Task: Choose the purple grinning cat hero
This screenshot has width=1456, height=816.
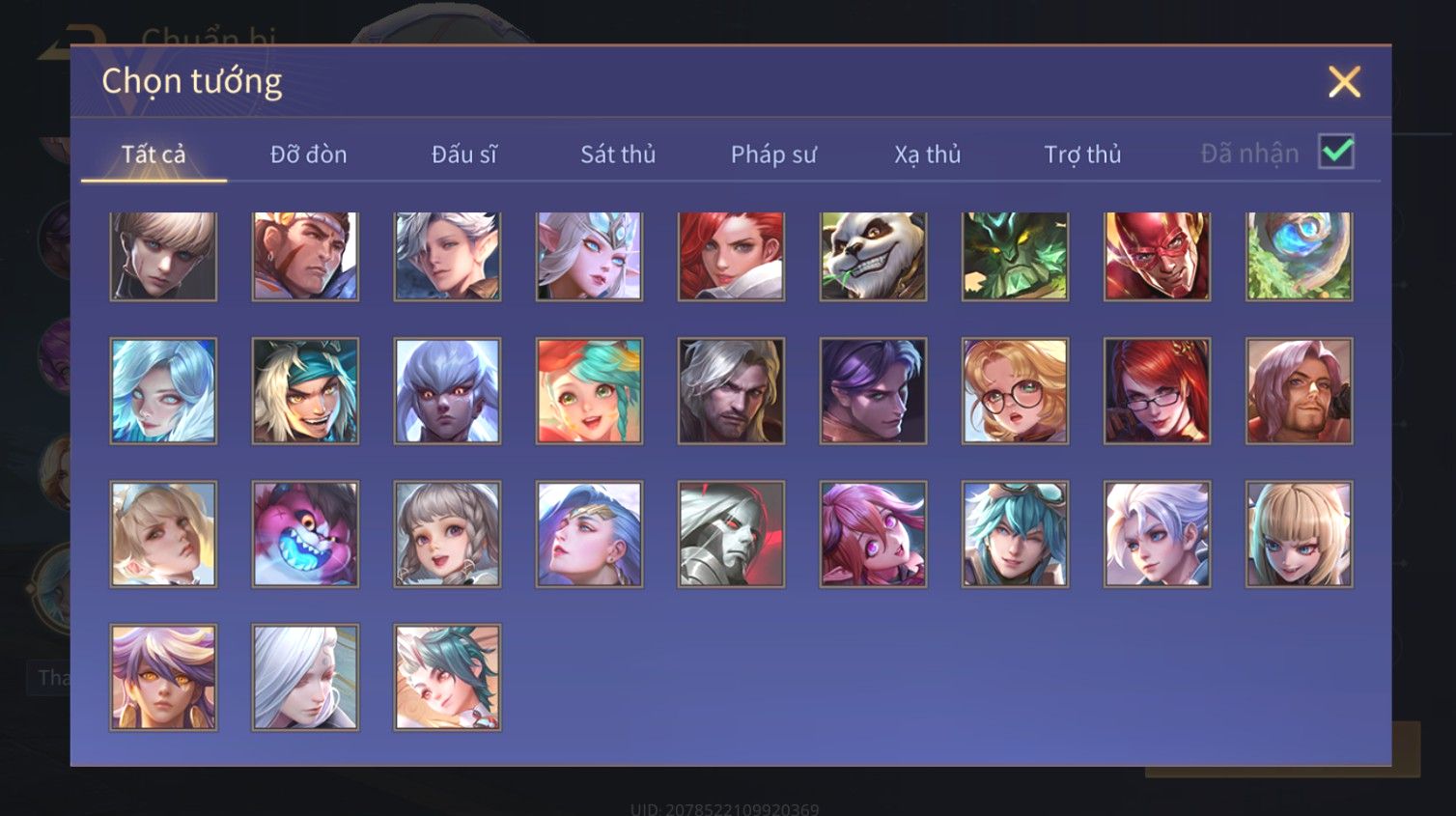Action: coord(305,534)
